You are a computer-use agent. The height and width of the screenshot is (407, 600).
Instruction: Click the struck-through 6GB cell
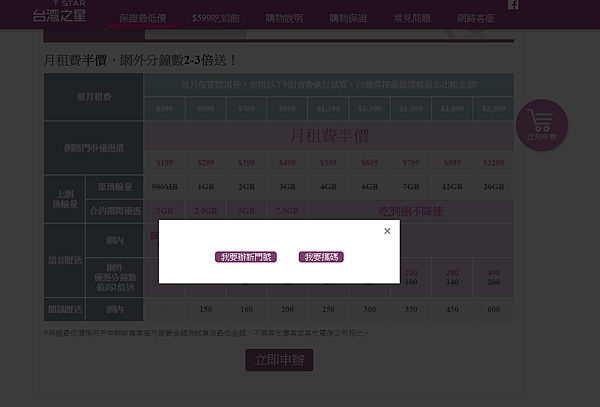pyautogui.click(x=369, y=187)
